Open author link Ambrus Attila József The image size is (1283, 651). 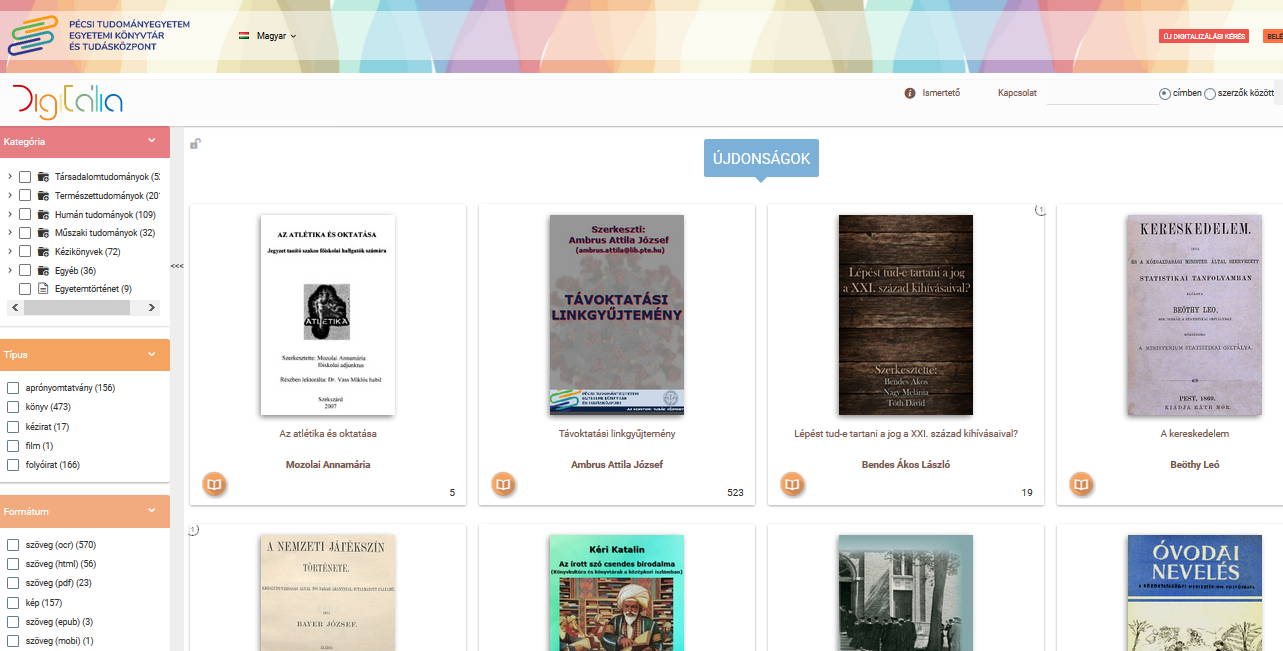(x=617, y=465)
